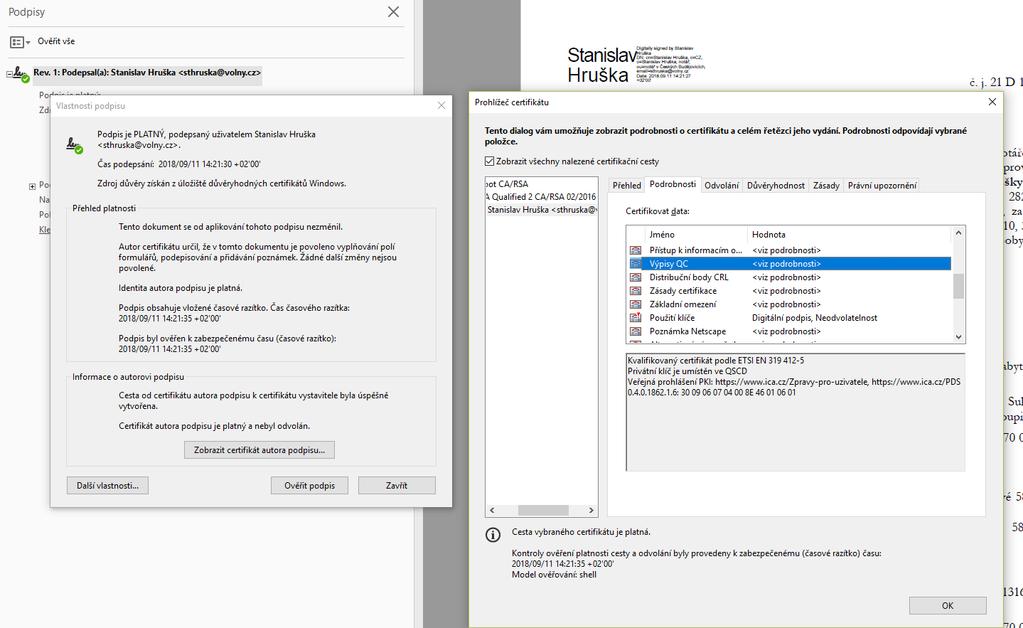Screen dimensions: 1023x628
Task: Click icon of Distribuční body CRL row
Action: [635, 277]
